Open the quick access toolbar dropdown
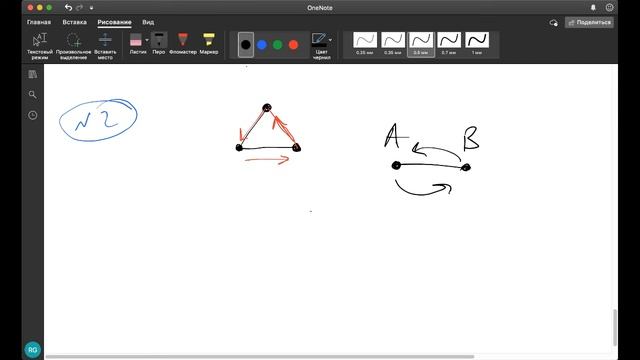 click(91, 8)
